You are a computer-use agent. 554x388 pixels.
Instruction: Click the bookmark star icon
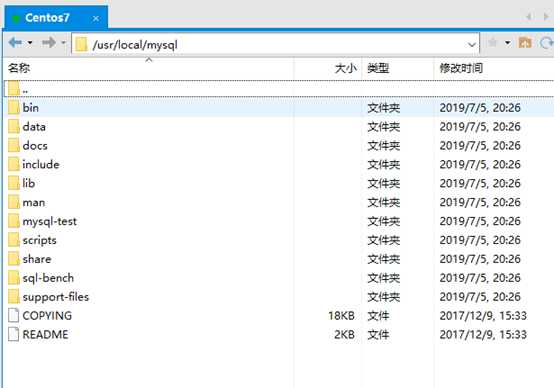[x=493, y=43]
